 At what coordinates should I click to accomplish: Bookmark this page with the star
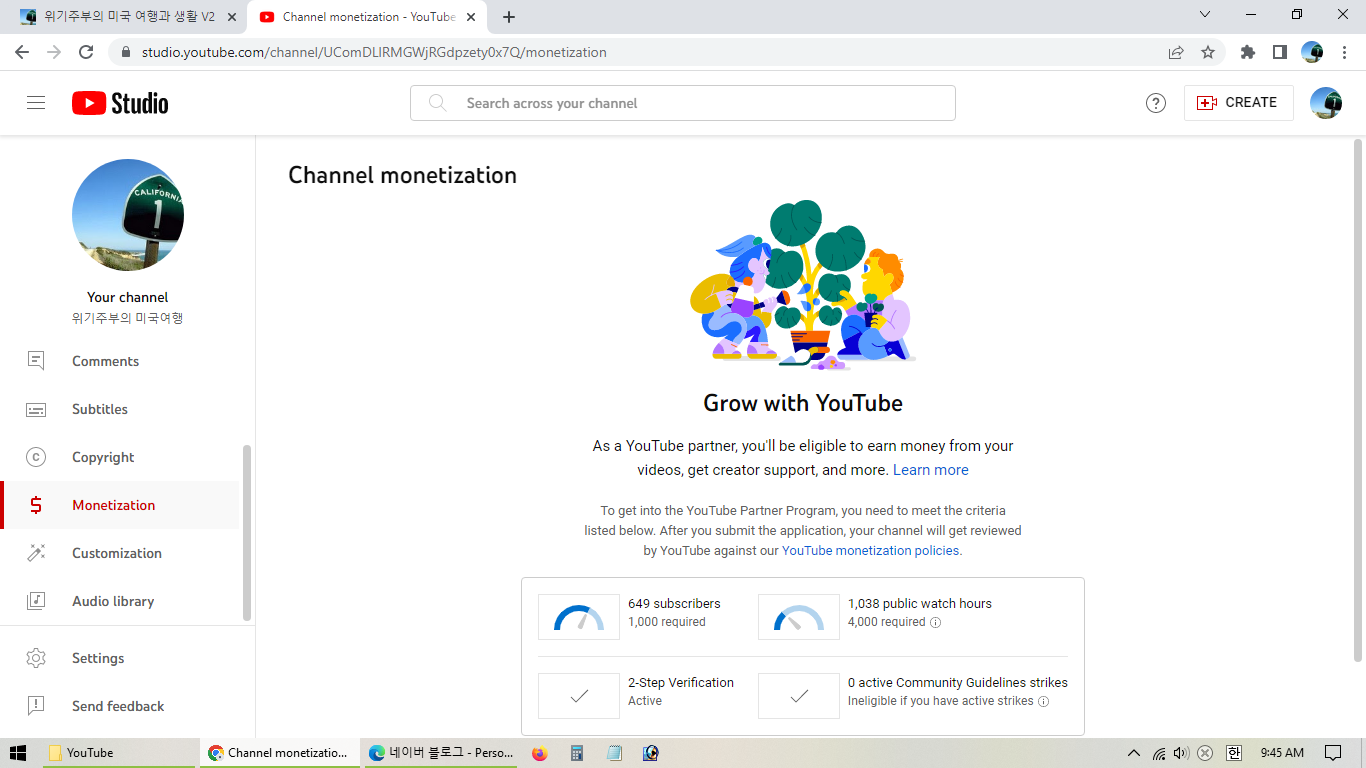coord(1208,52)
